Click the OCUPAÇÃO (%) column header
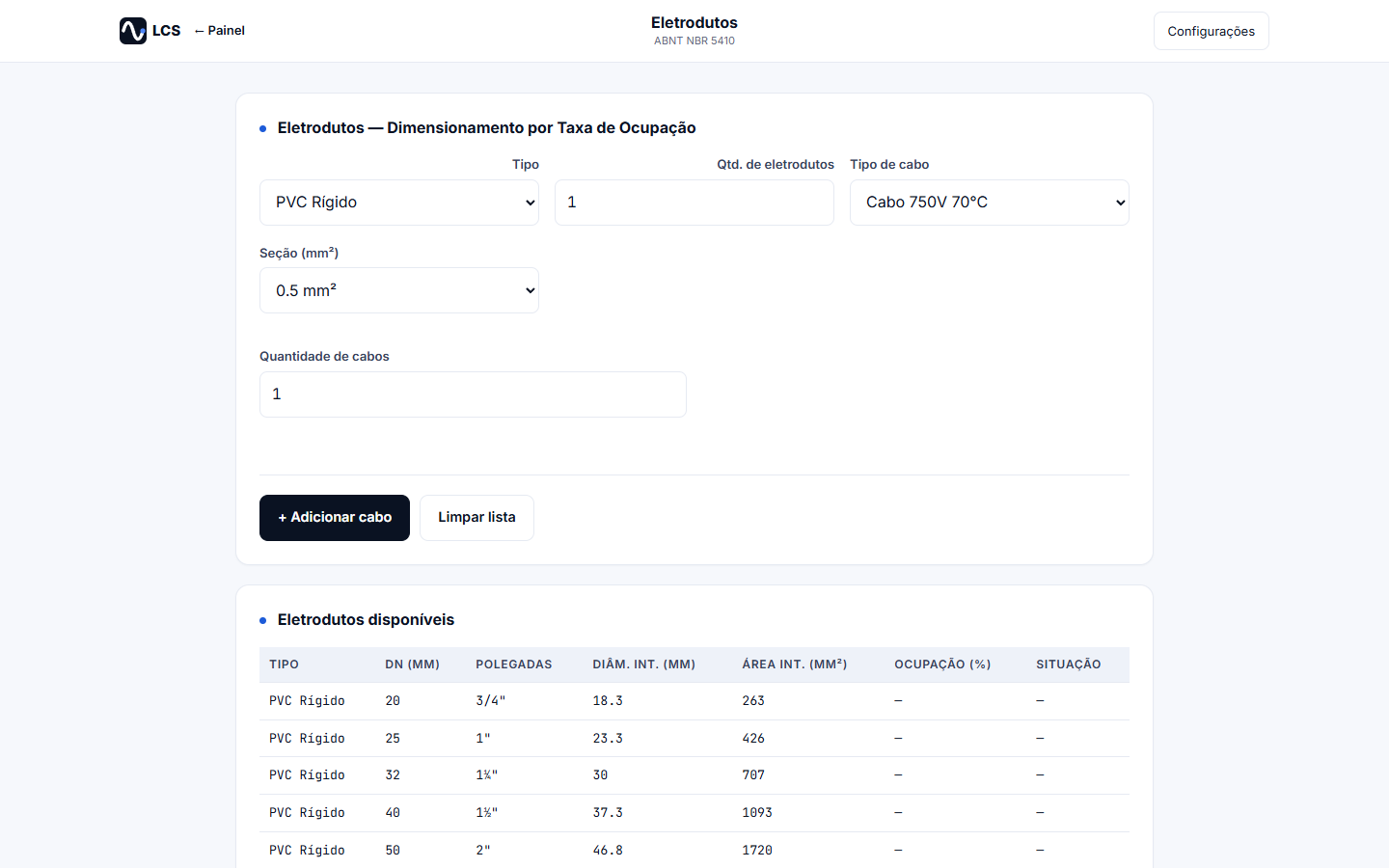 pos(942,665)
